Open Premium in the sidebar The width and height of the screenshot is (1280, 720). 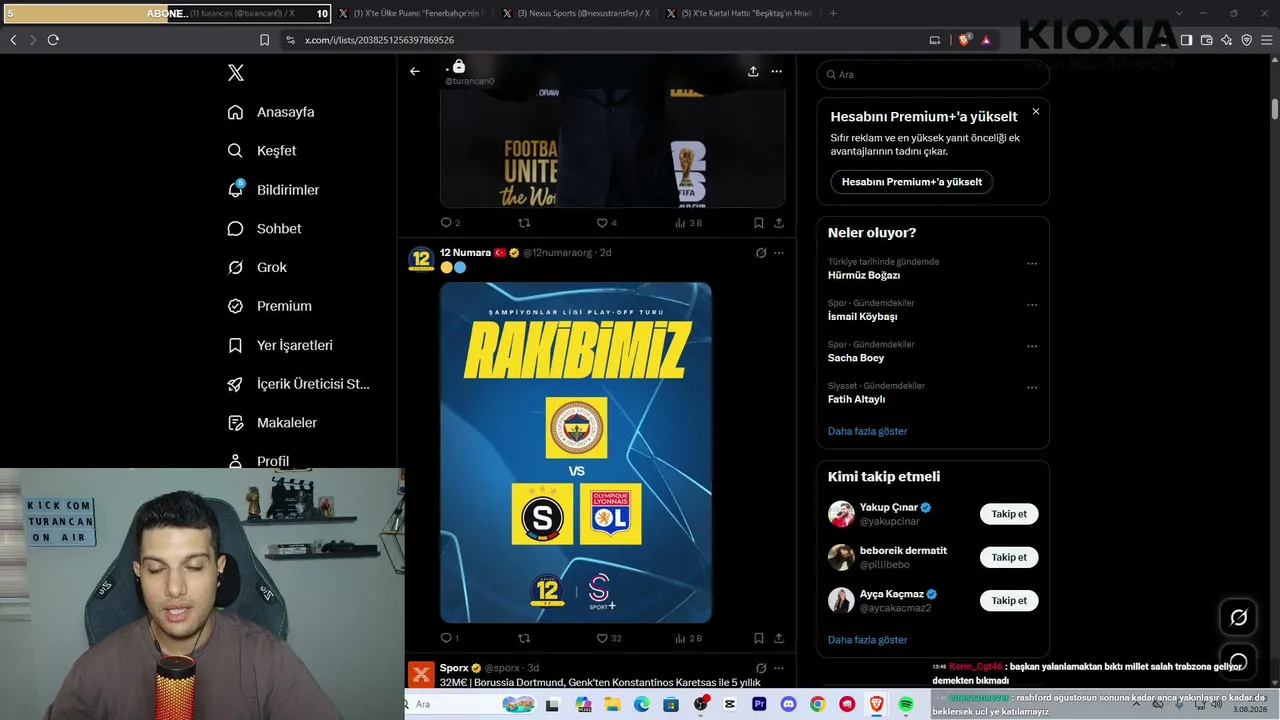(269, 306)
